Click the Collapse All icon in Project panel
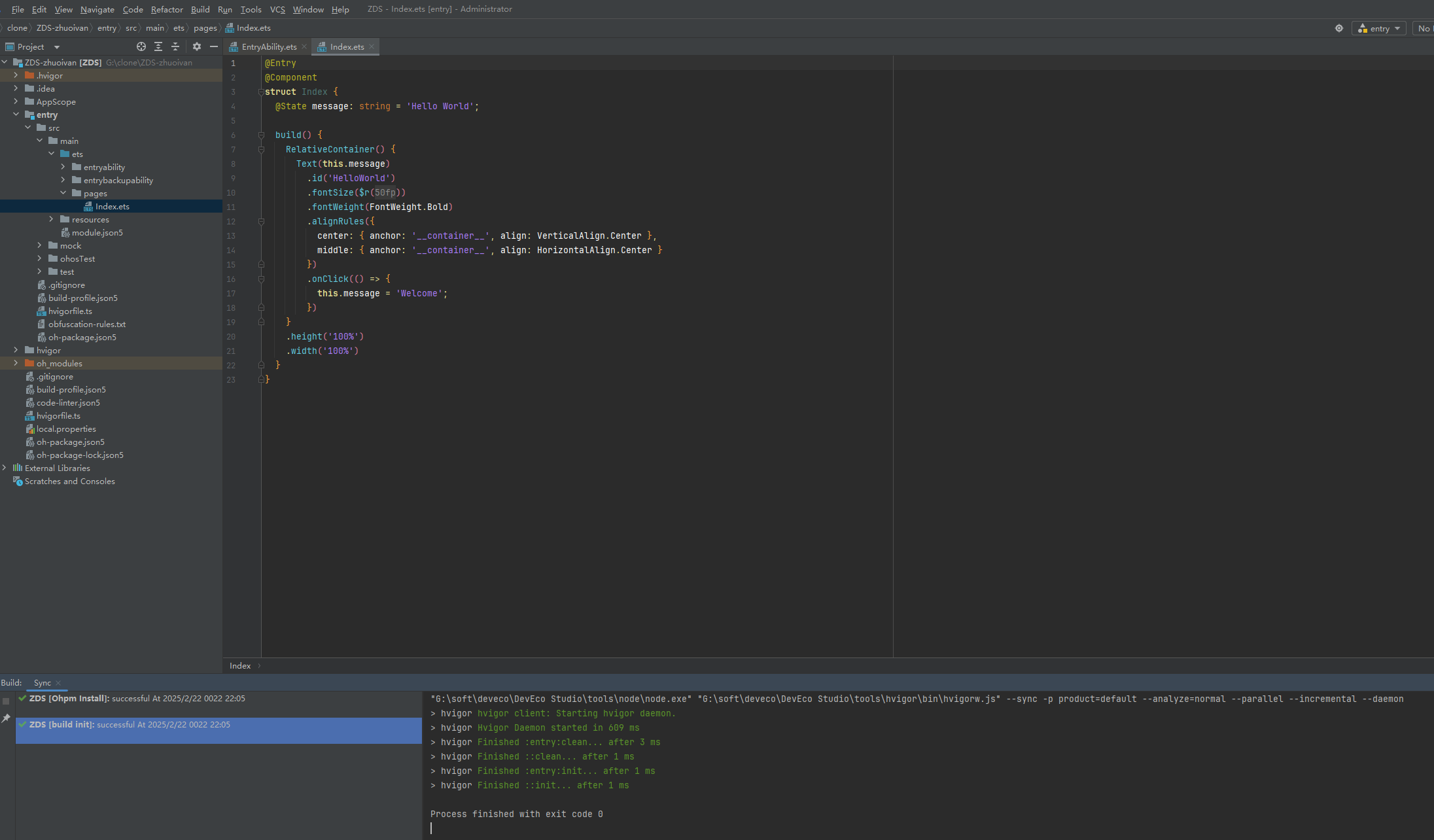 pyautogui.click(x=175, y=46)
